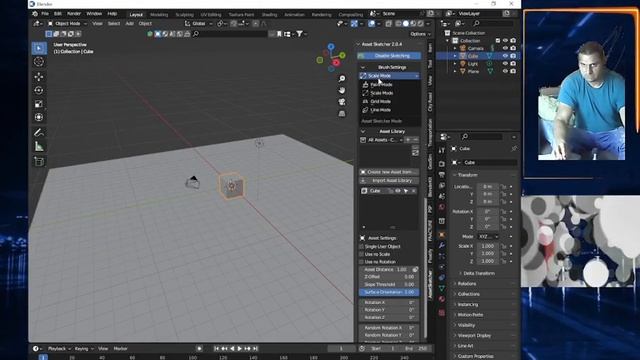Toggle Cube visibility eye in outliner
Image resolution: width=640 pixels, height=360 pixels.
point(505,56)
